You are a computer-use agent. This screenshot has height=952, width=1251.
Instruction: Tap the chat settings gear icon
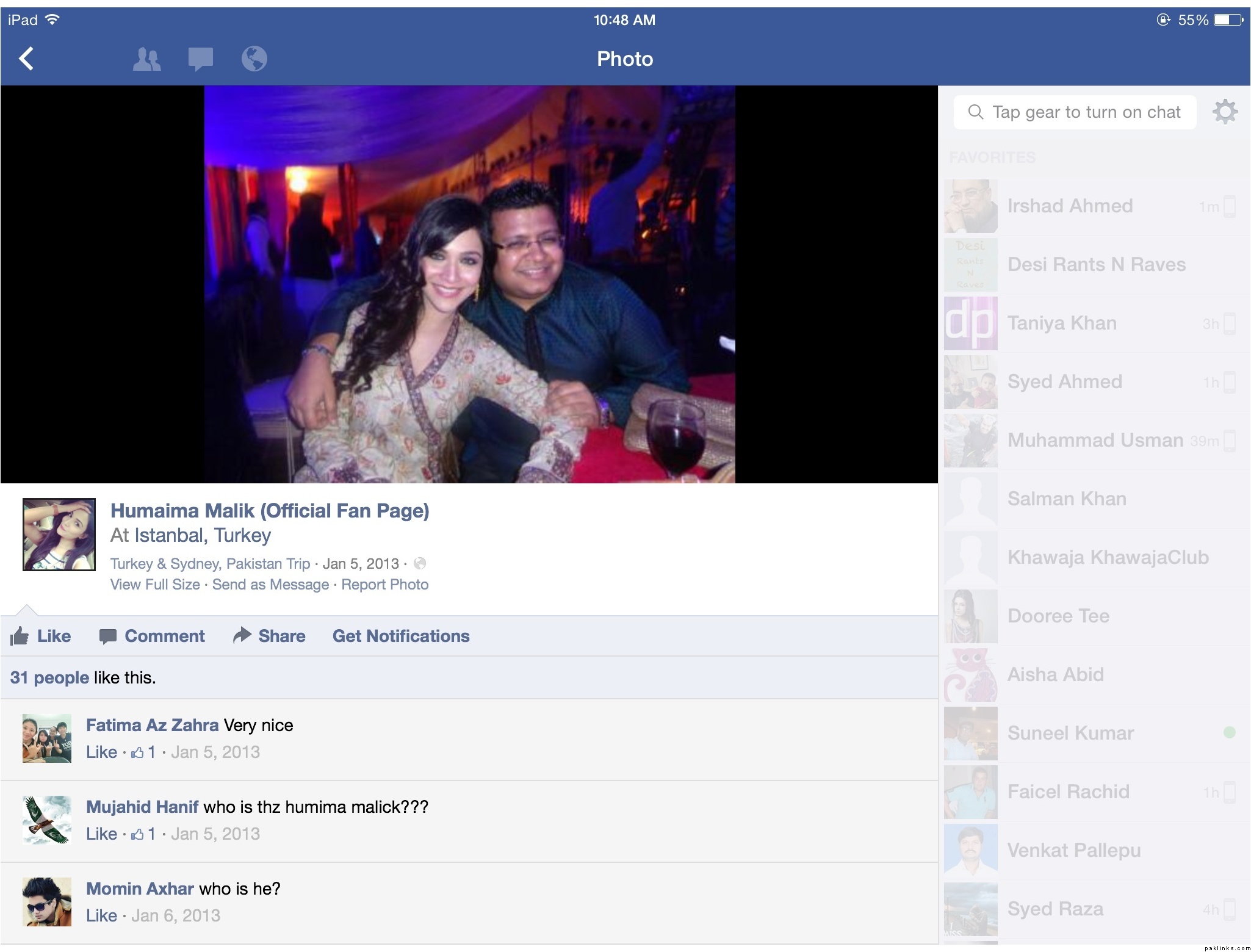1224,112
